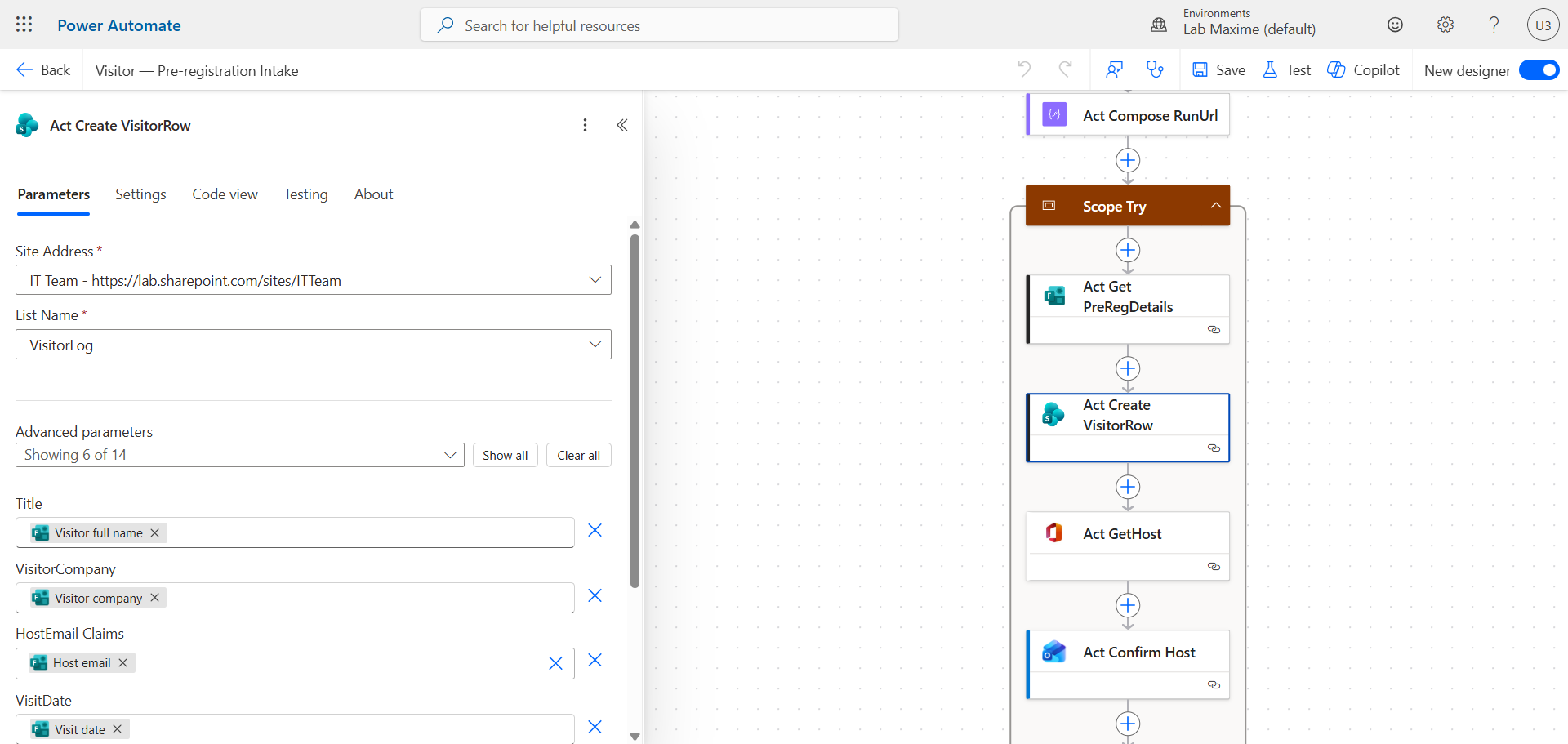Open the List Name dropdown
The height and width of the screenshot is (744, 1568).
pyautogui.click(x=314, y=345)
